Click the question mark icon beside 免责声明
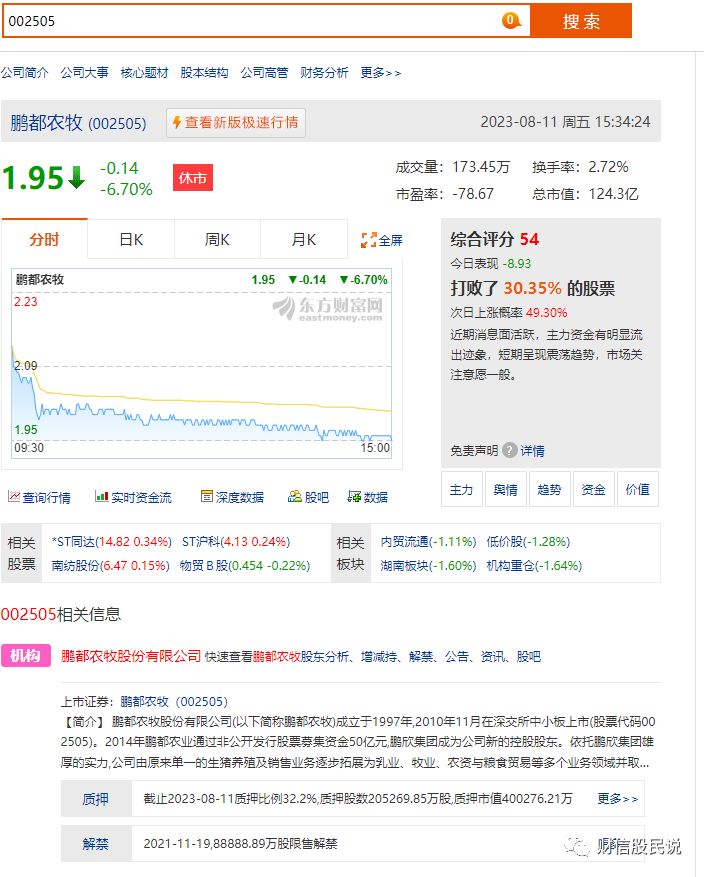704x877 pixels. coord(509,450)
